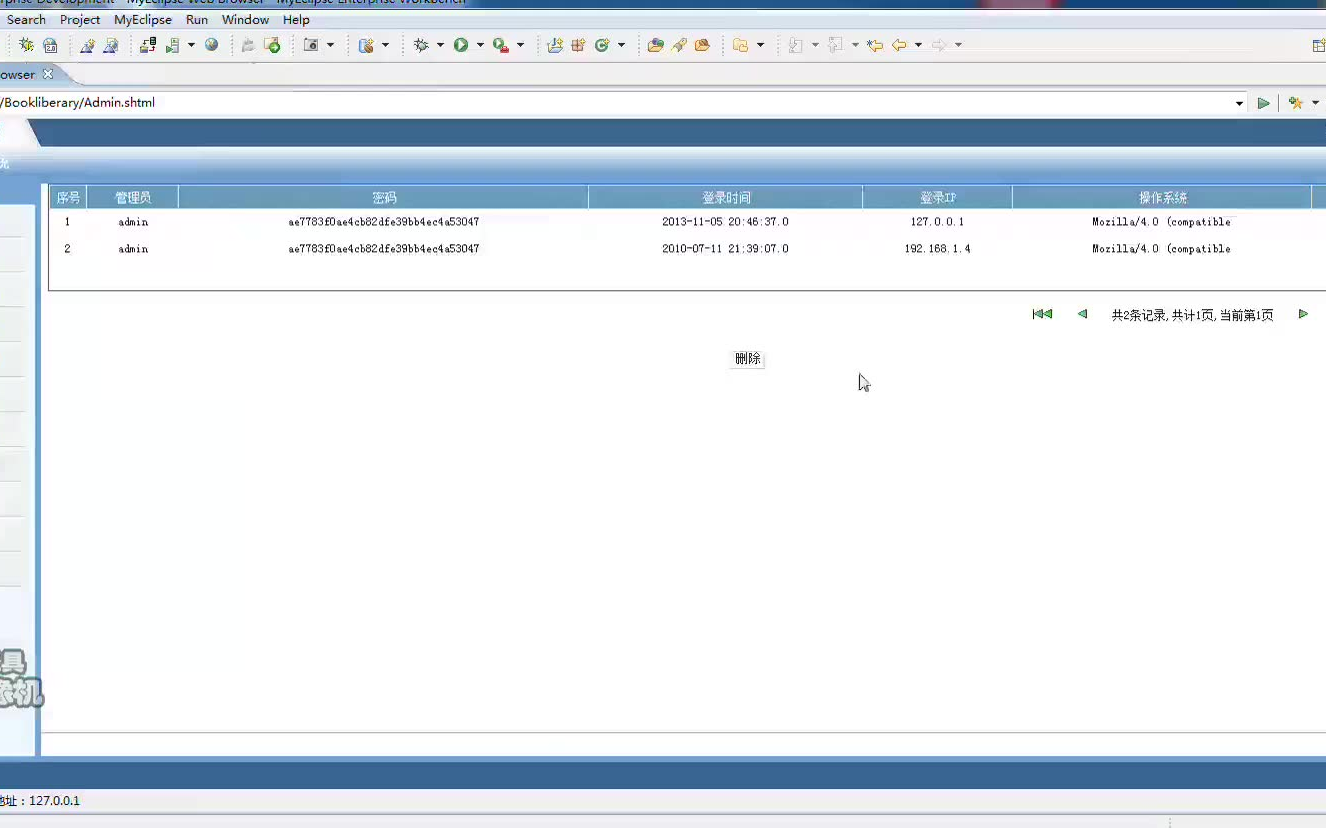1326x828 pixels.
Task: Click the database tool toolbar icon
Action: 366,45
